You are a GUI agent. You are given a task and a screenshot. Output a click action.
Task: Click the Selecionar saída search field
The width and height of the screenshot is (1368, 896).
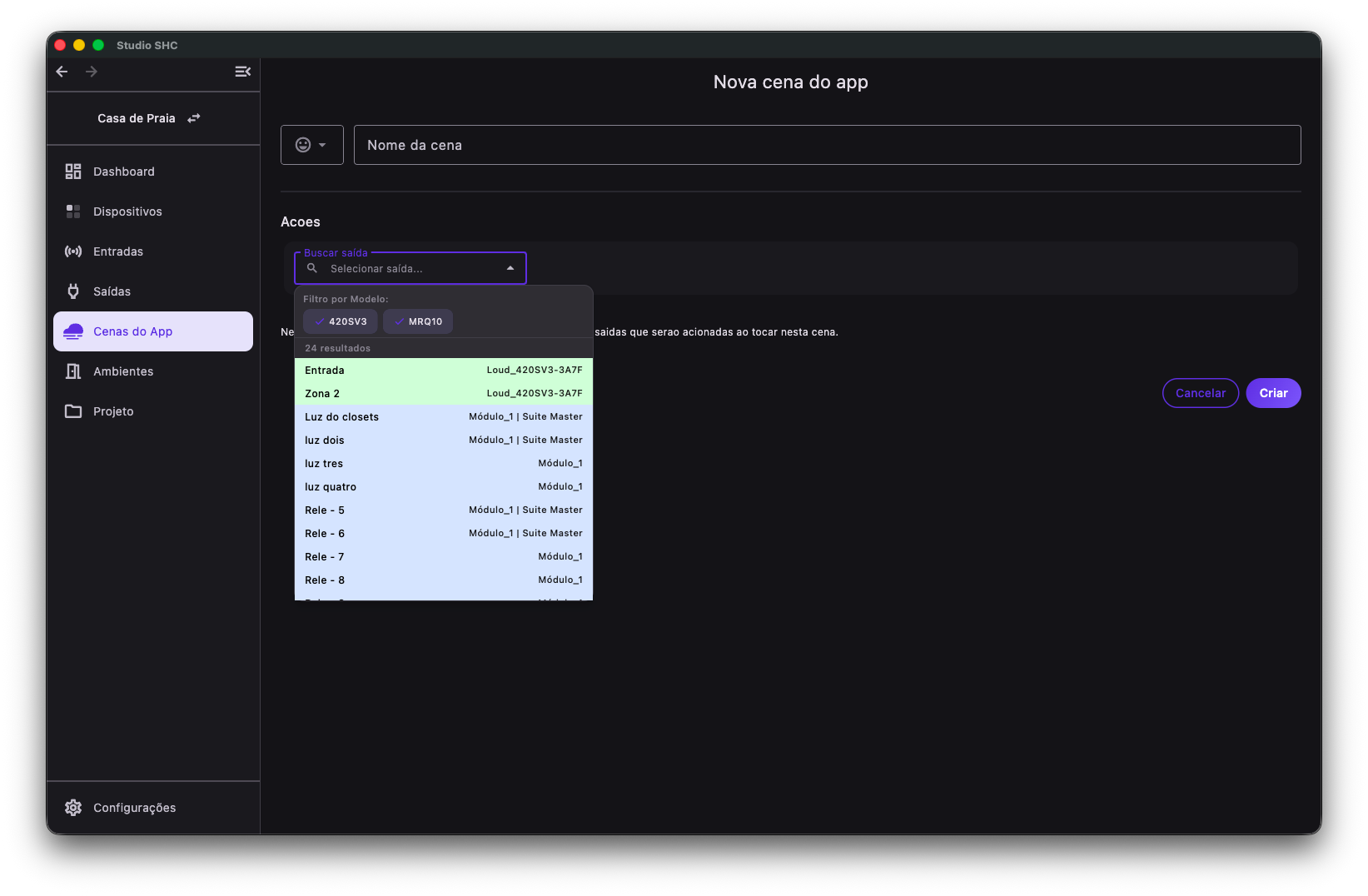[410, 268]
